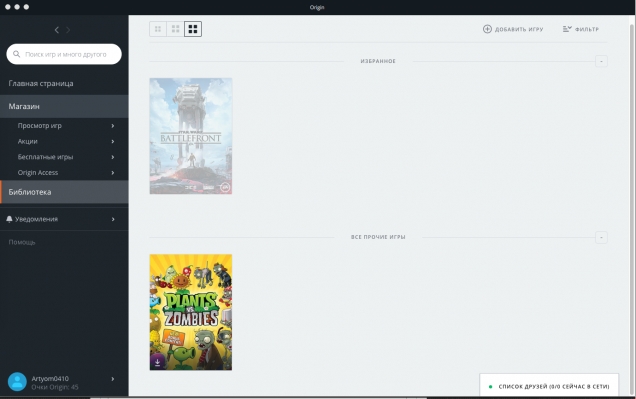Select the large tile grid view
The width and height of the screenshot is (636, 399).
coord(193,29)
